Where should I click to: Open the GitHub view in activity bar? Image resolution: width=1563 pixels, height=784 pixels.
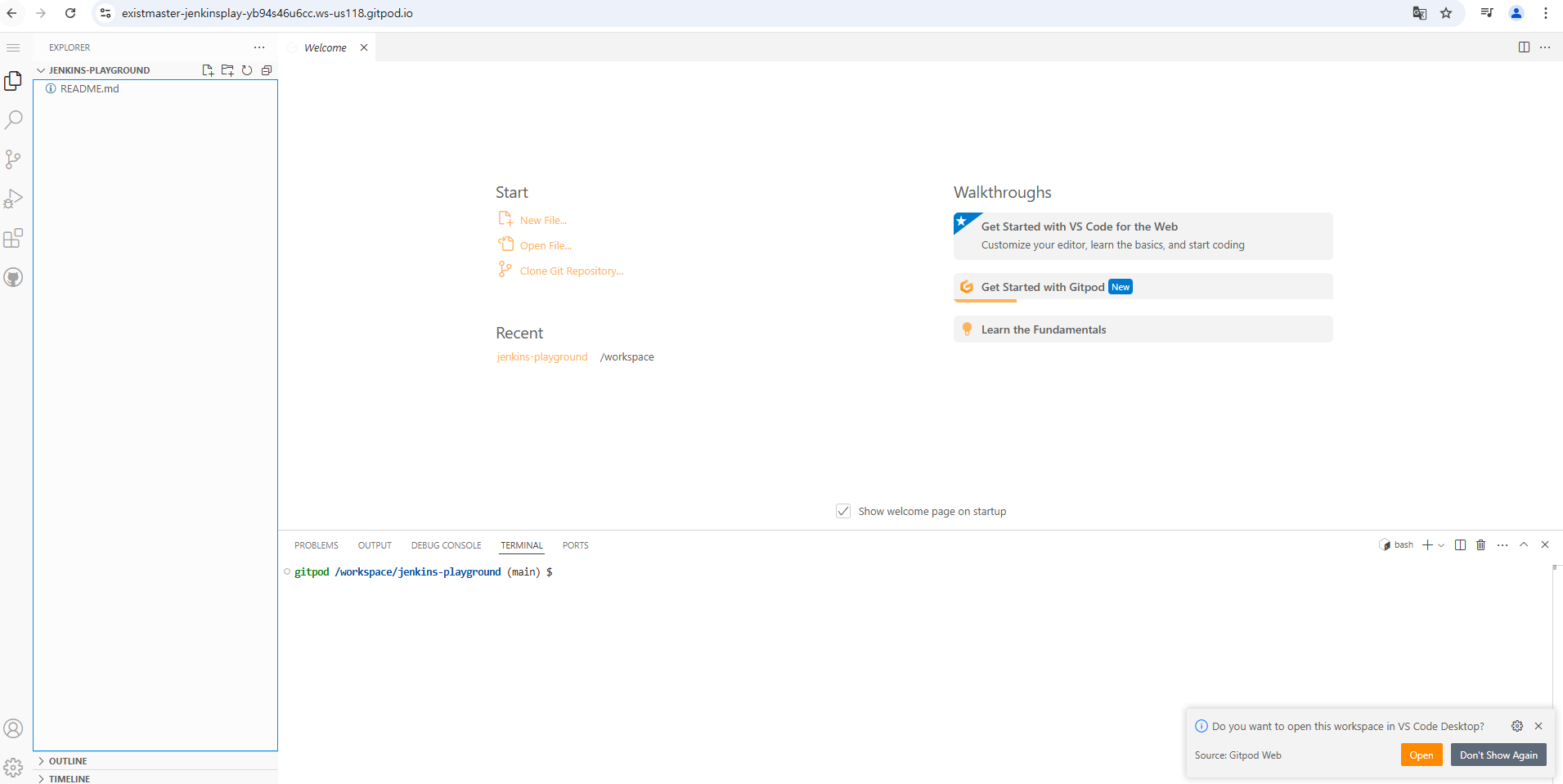[x=13, y=277]
